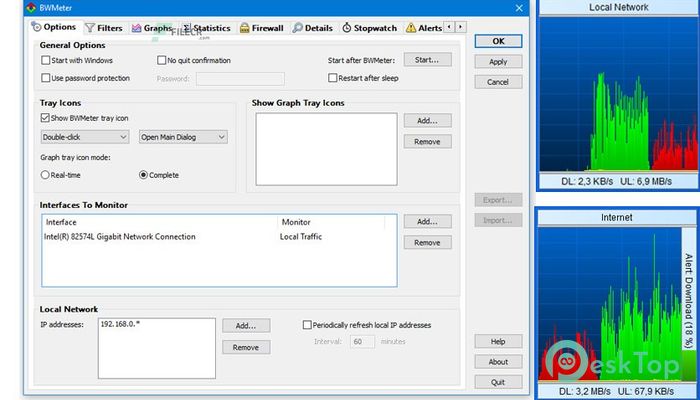The height and width of the screenshot is (400, 700).
Task: Click the empty Show Graph Tray Icons list
Action: tap(326, 149)
